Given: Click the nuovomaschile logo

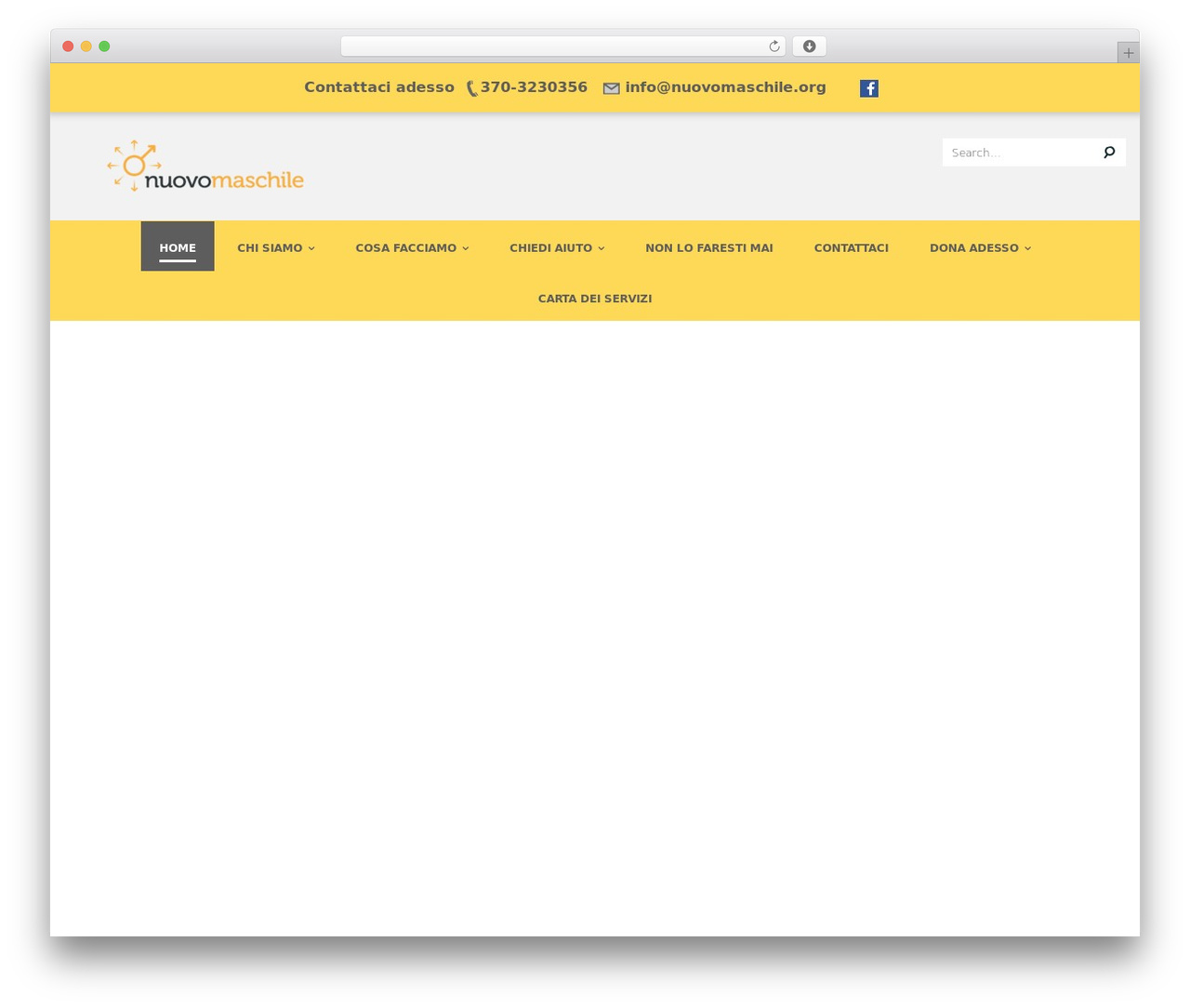Looking at the screenshot, I should click(x=205, y=166).
